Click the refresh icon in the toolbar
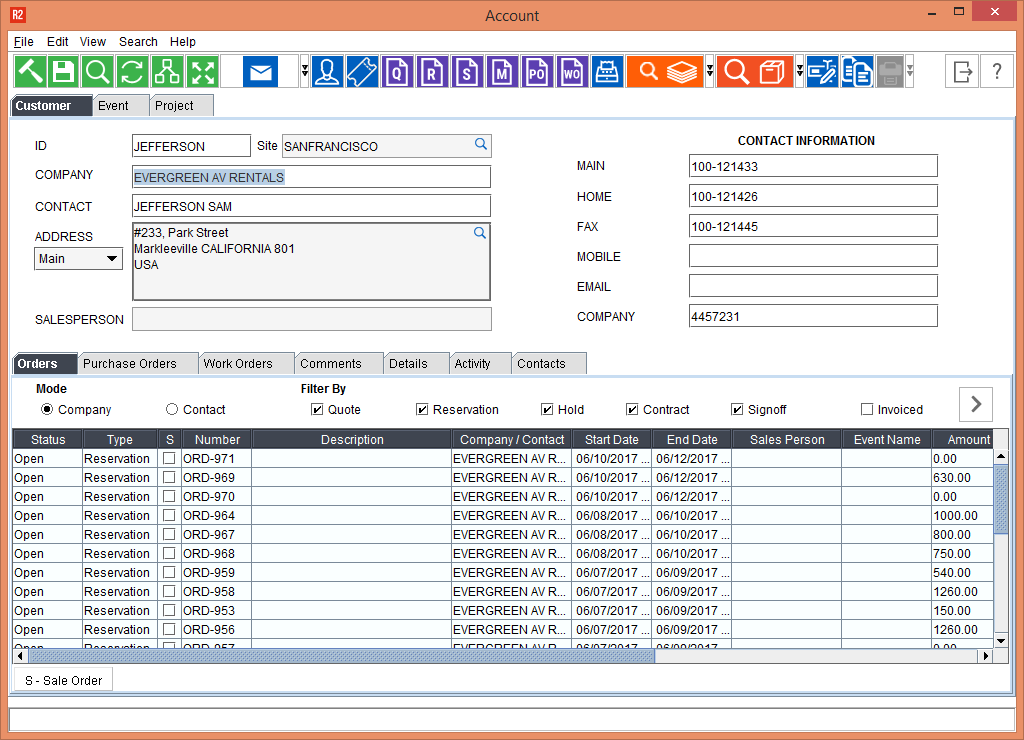Image resolution: width=1024 pixels, height=740 pixels. pyautogui.click(x=132, y=71)
